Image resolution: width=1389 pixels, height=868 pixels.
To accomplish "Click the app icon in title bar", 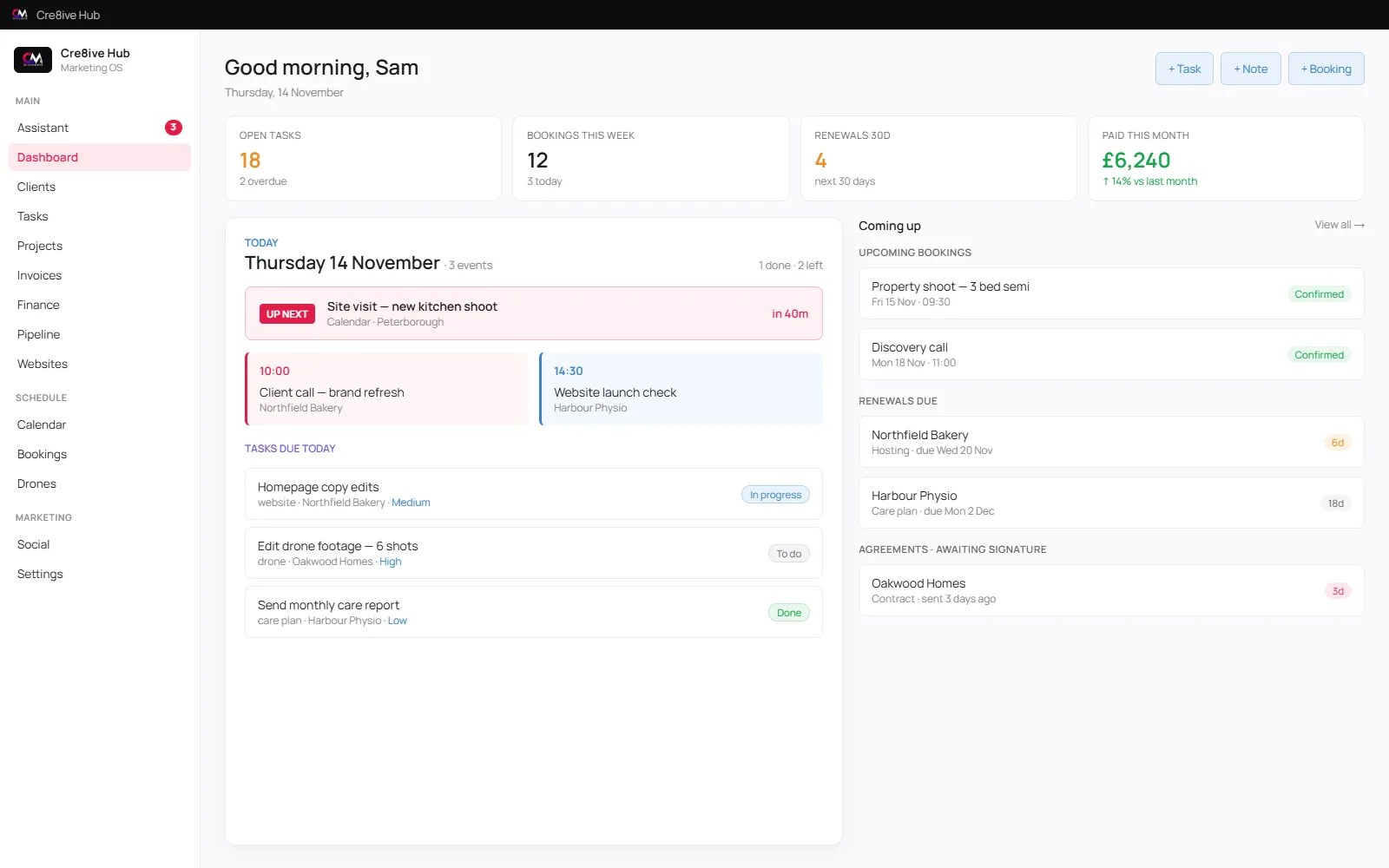I will [20, 15].
